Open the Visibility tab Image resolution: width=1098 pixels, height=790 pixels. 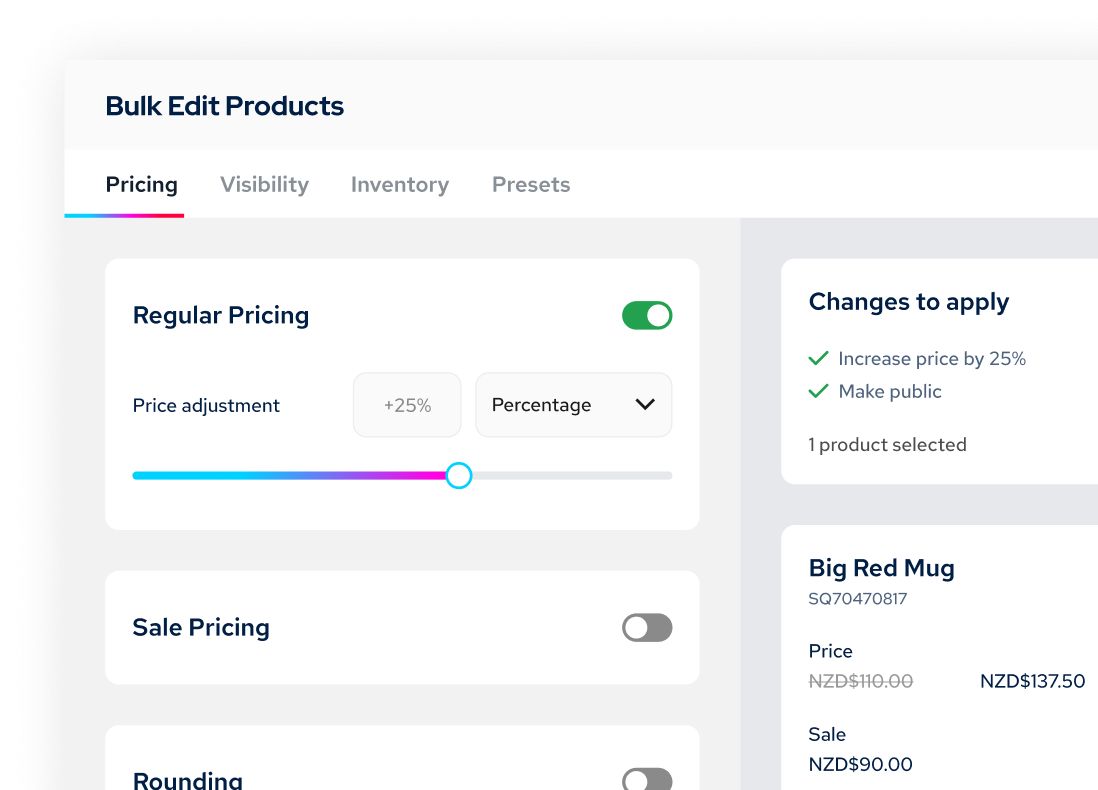pos(264,185)
